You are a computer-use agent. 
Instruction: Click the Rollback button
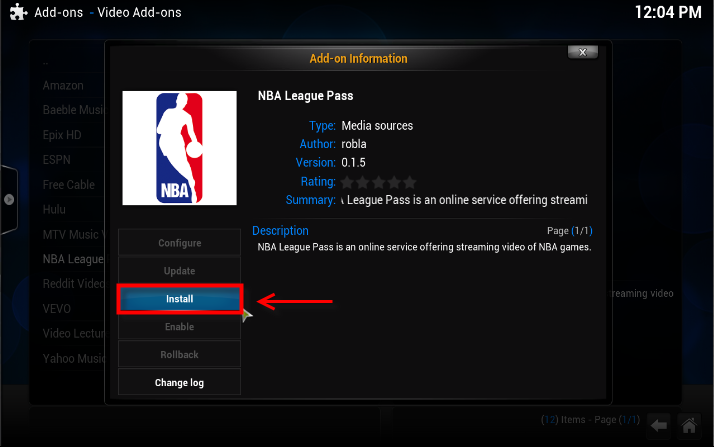pos(179,355)
